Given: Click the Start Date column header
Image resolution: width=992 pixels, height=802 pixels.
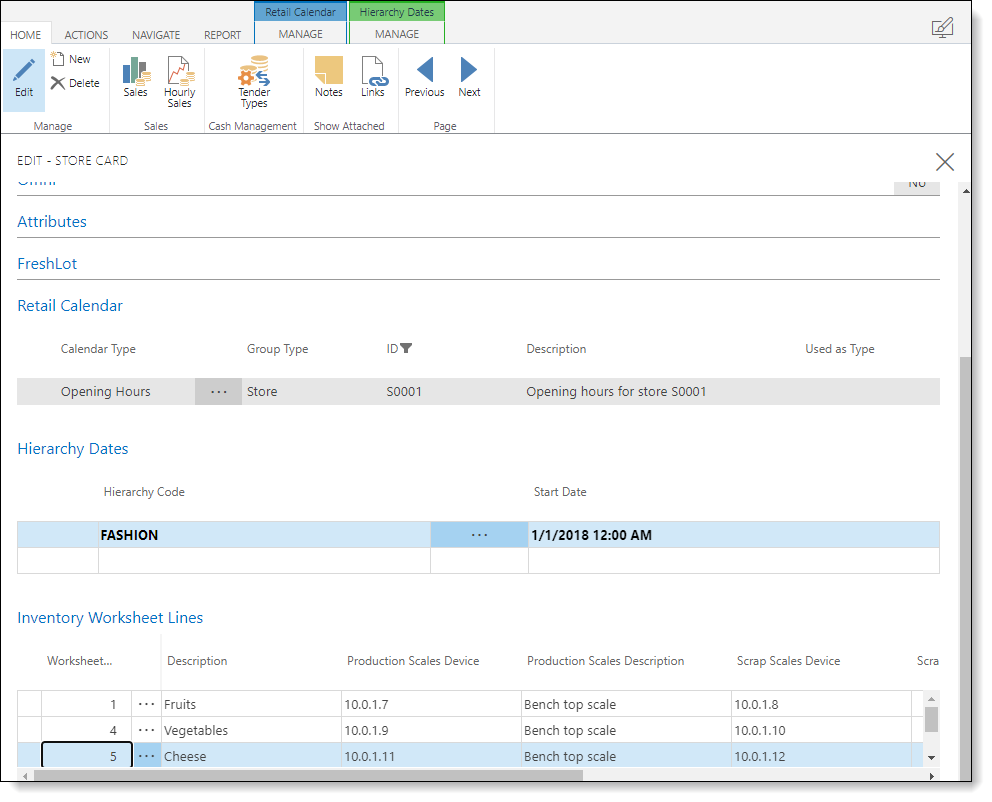Looking at the screenshot, I should [560, 492].
